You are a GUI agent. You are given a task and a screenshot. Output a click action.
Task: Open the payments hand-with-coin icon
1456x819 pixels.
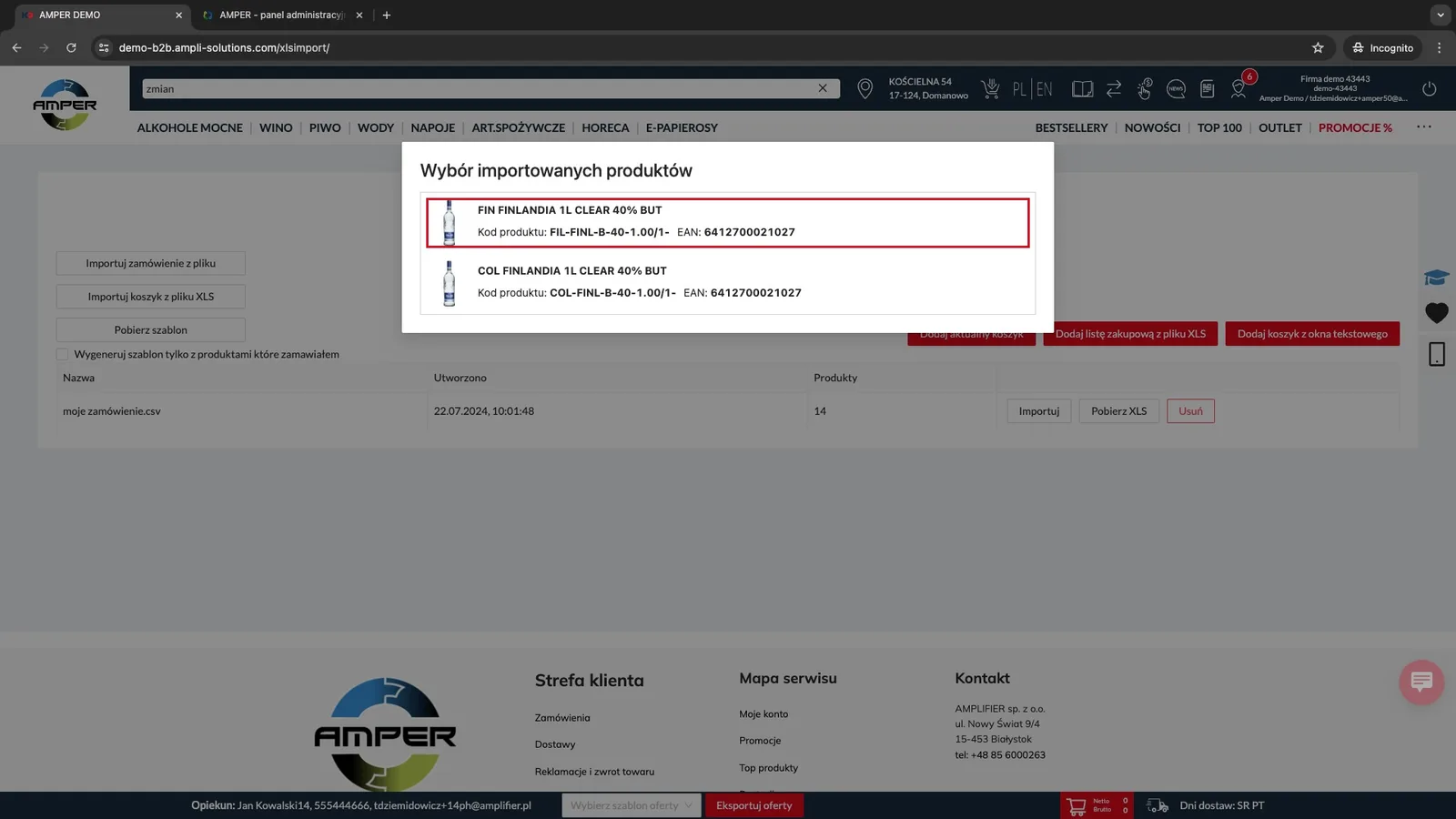1145,88
